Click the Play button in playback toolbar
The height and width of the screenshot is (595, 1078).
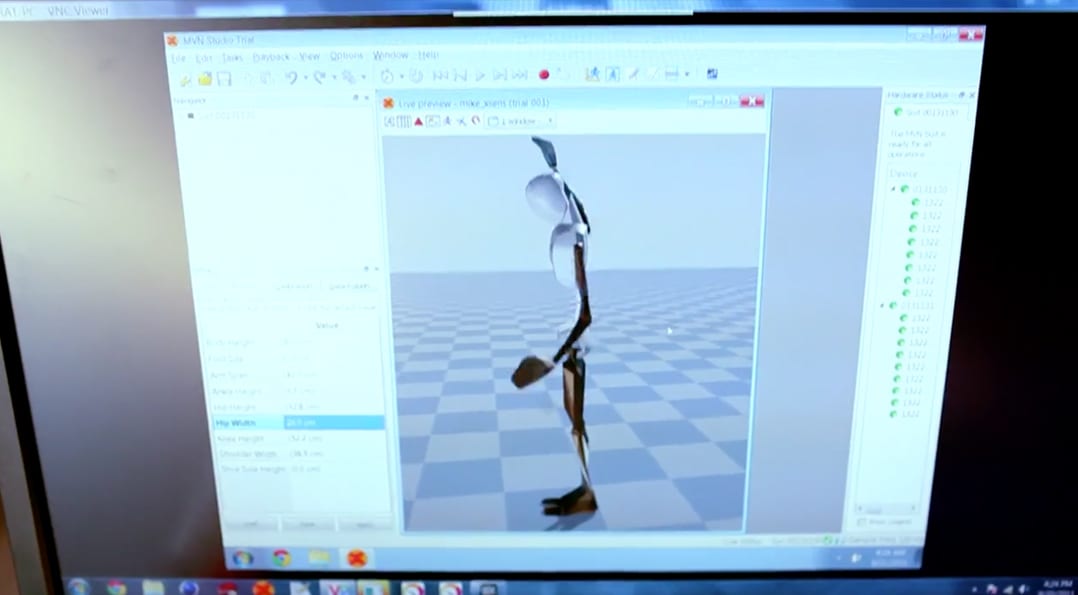pos(481,75)
